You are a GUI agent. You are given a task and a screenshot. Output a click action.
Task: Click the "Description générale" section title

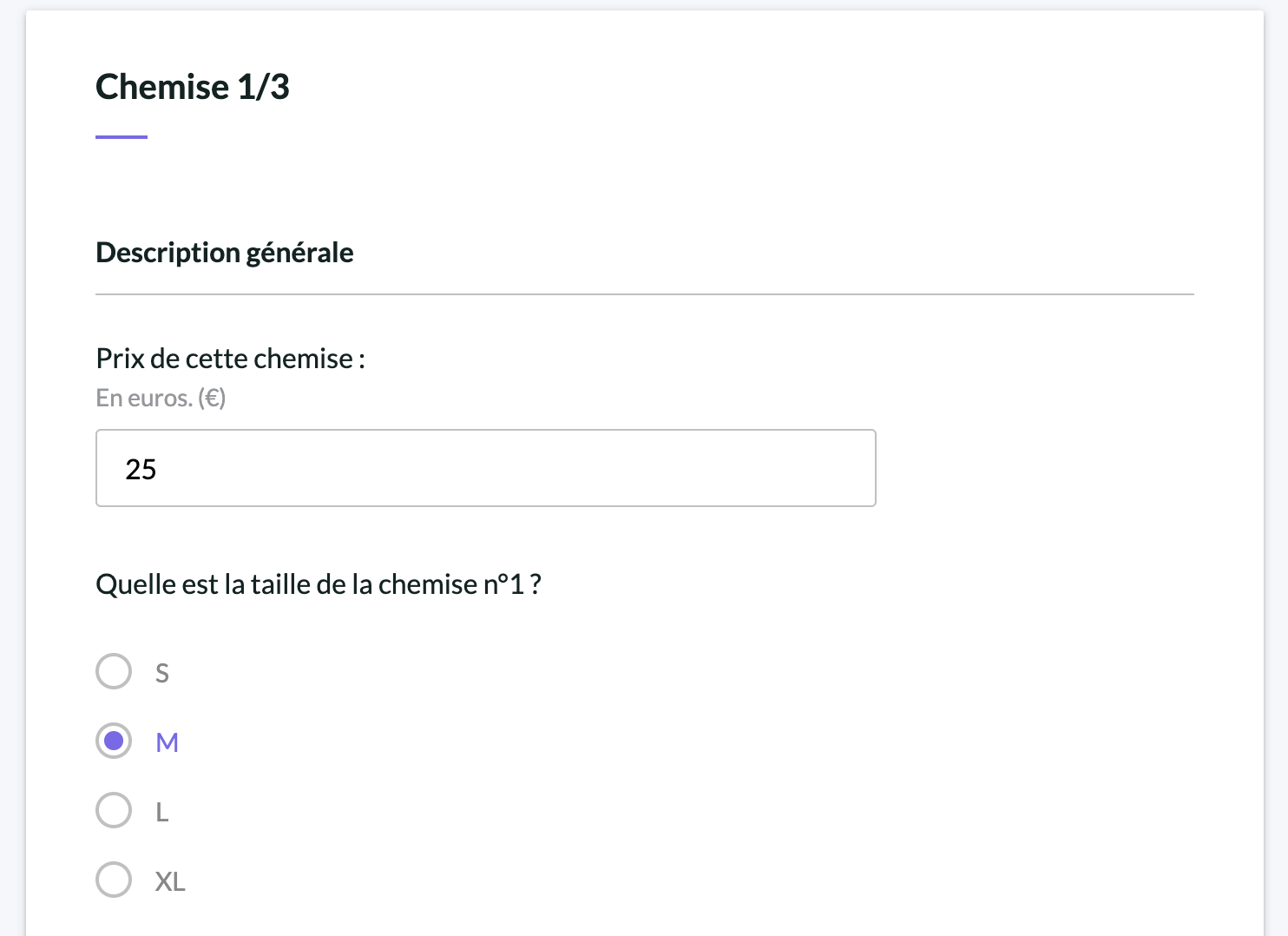(225, 253)
